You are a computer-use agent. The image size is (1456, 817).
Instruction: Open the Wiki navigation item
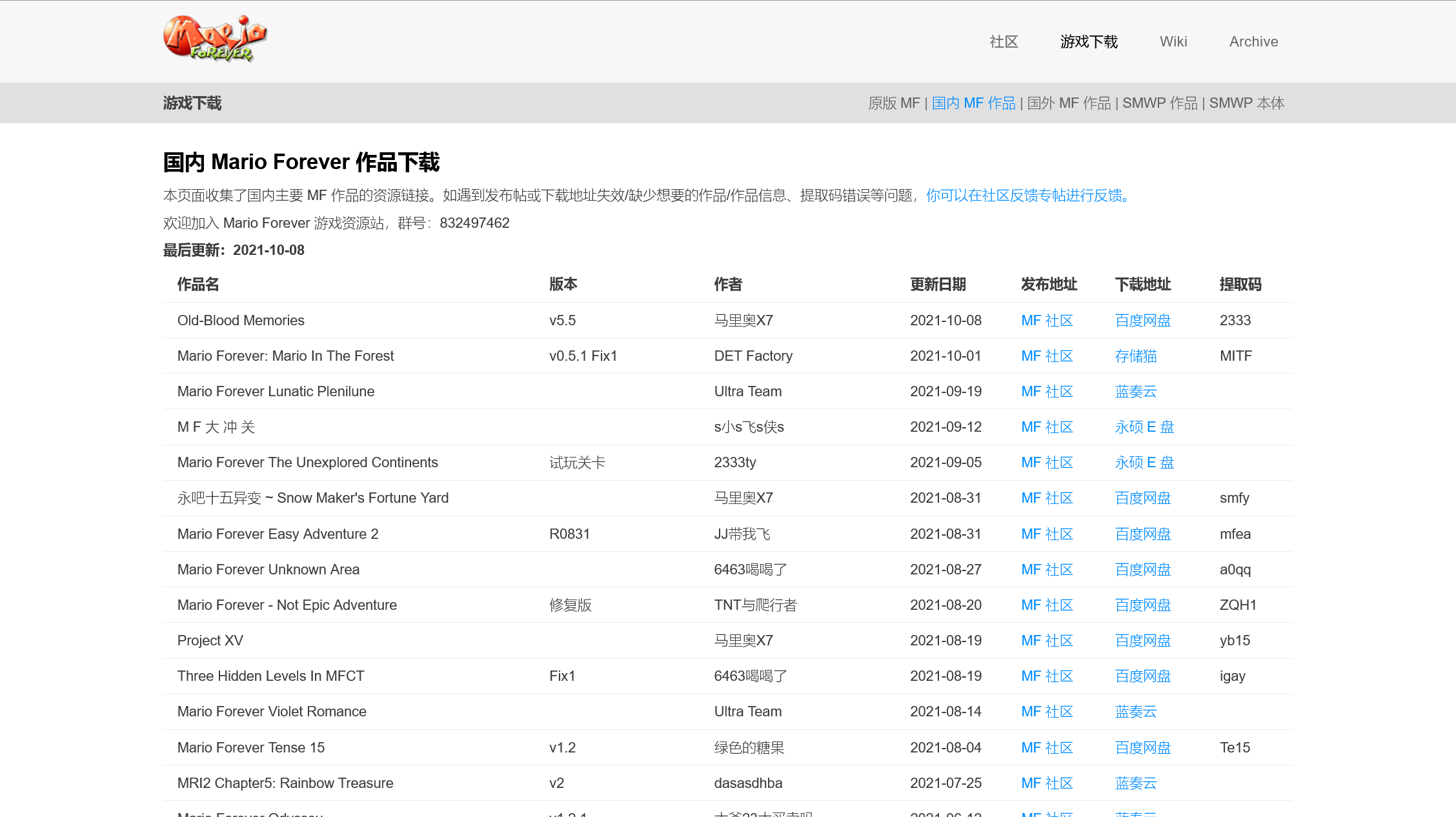[x=1173, y=42]
